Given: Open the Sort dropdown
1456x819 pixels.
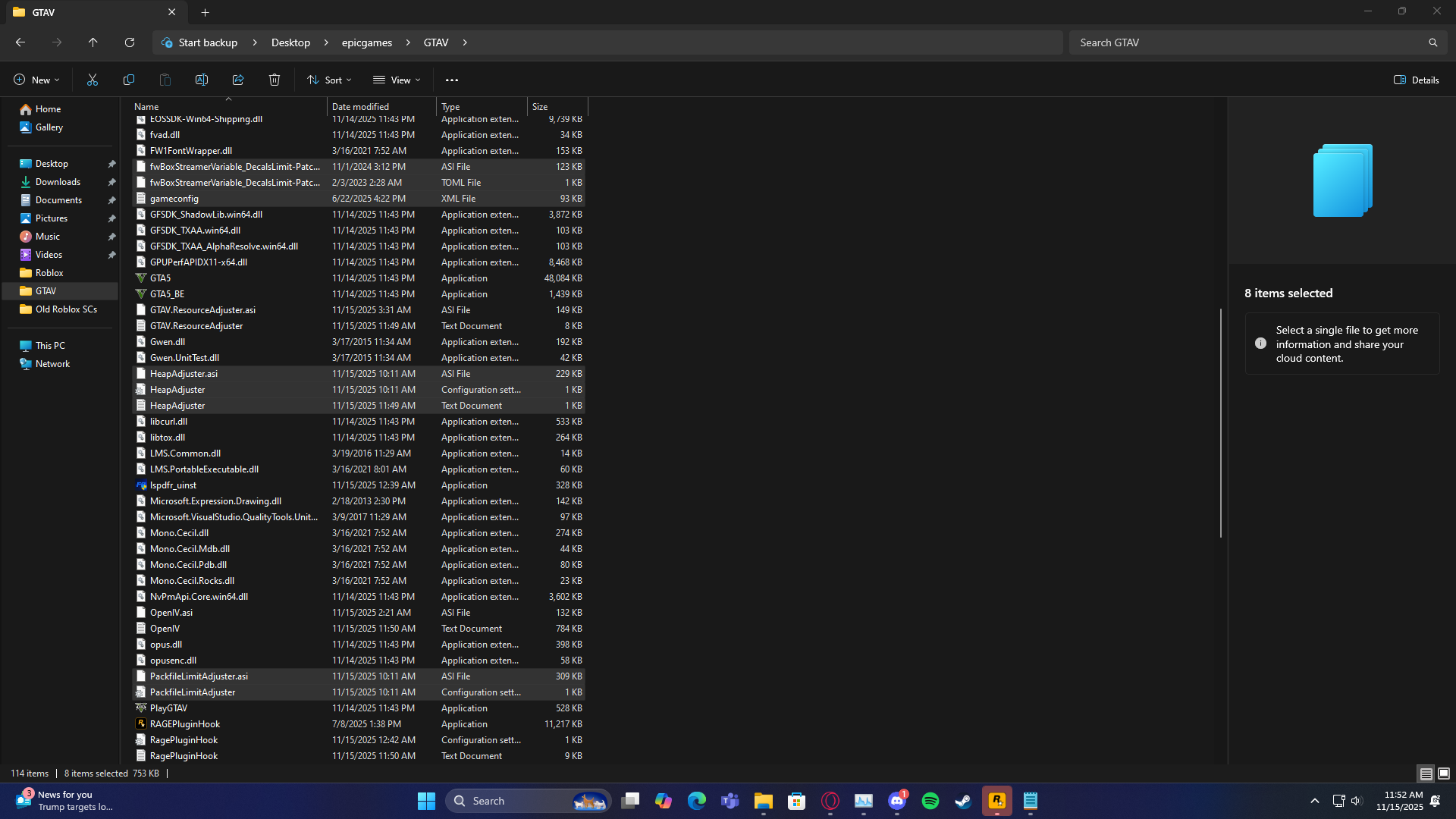Looking at the screenshot, I should pos(329,80).
